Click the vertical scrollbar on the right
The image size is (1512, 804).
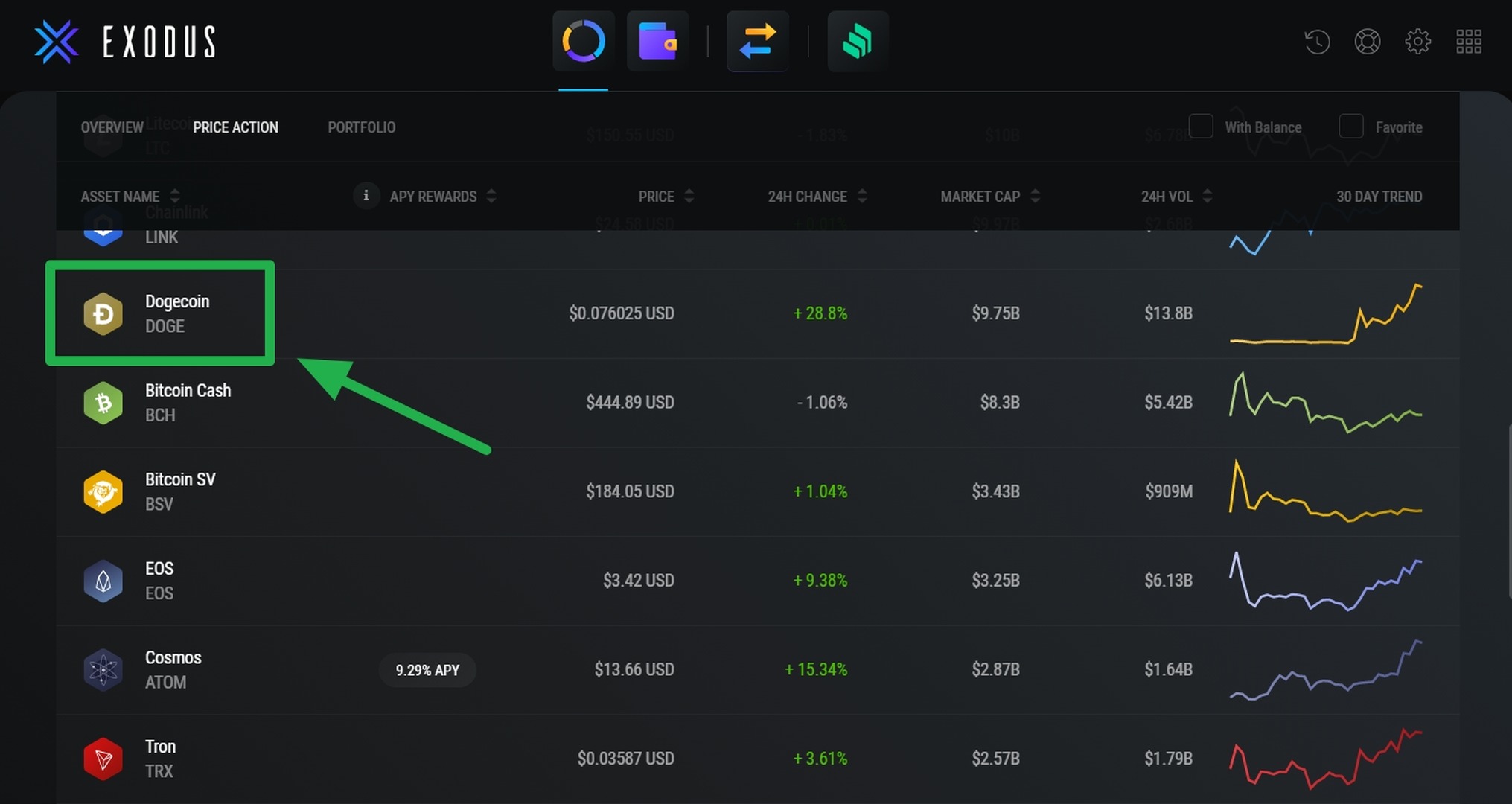(x=1509, y=511)
